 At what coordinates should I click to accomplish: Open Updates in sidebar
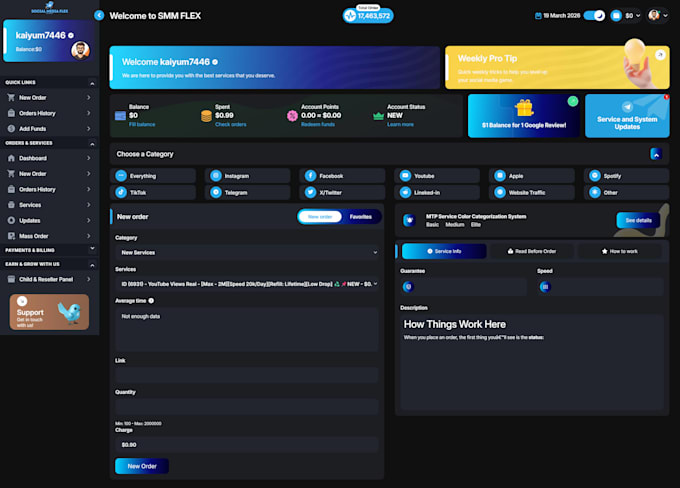pyautogui.click(x=49, y=220)
